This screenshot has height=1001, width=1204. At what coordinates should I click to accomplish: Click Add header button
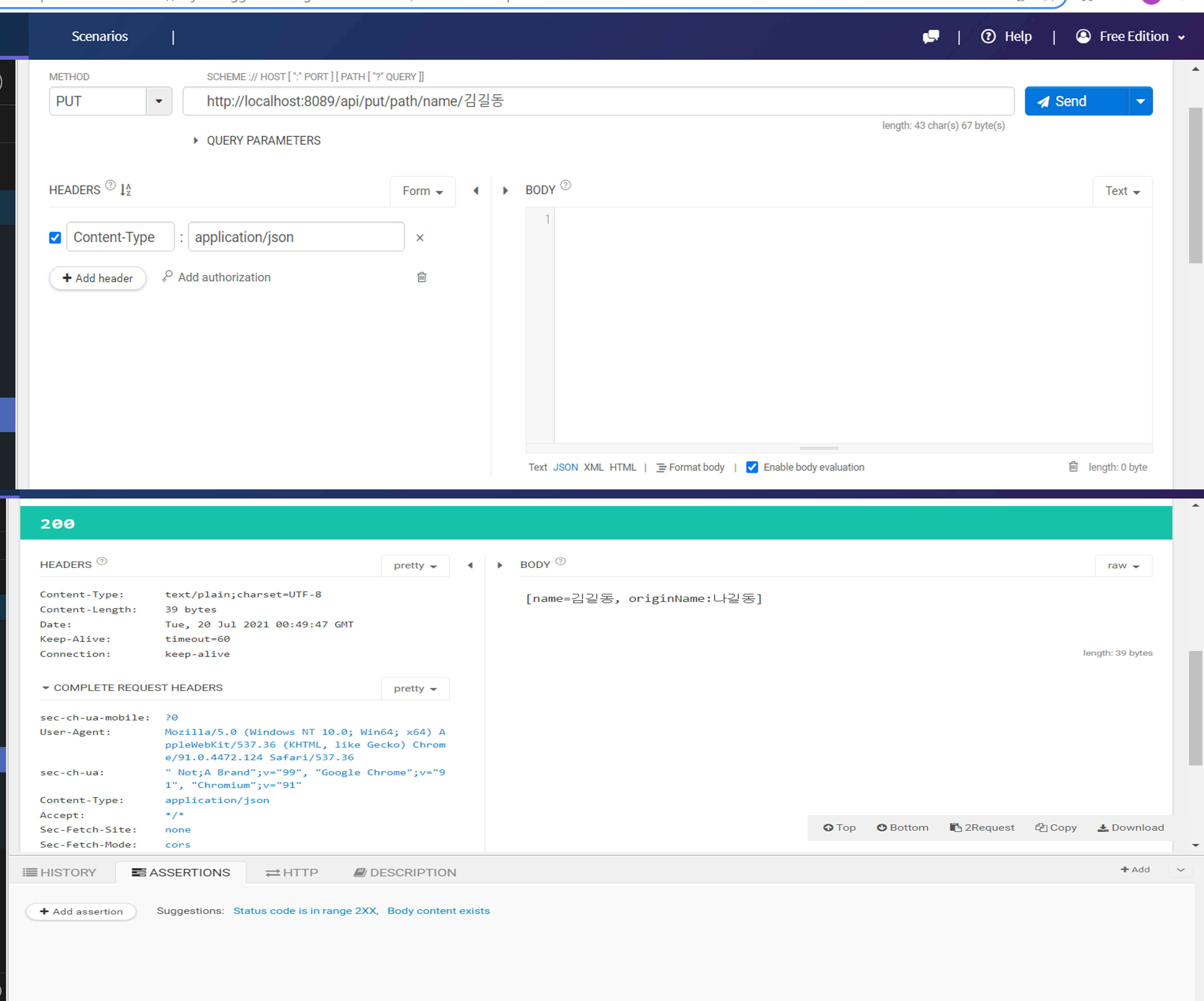pyautogui.click(x=98, y=278)
